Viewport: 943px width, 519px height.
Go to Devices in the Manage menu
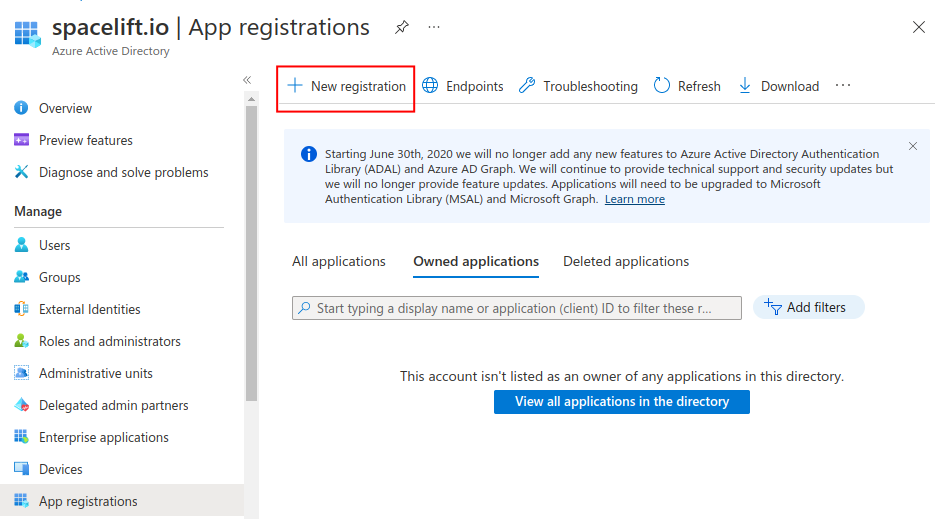(x=60, y=469)
